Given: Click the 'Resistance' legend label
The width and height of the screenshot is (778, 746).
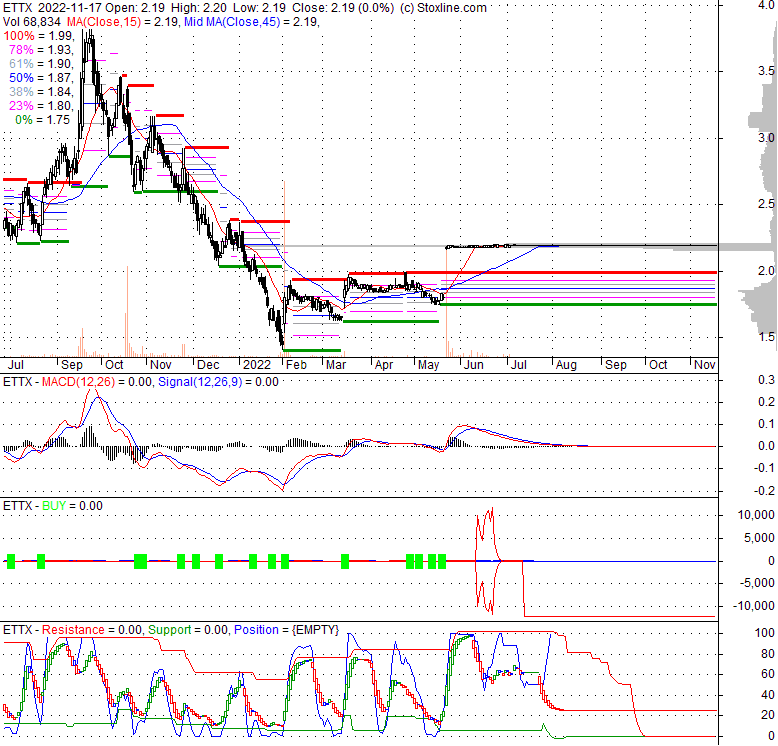Looking at the screenshot, I should 73,630.
